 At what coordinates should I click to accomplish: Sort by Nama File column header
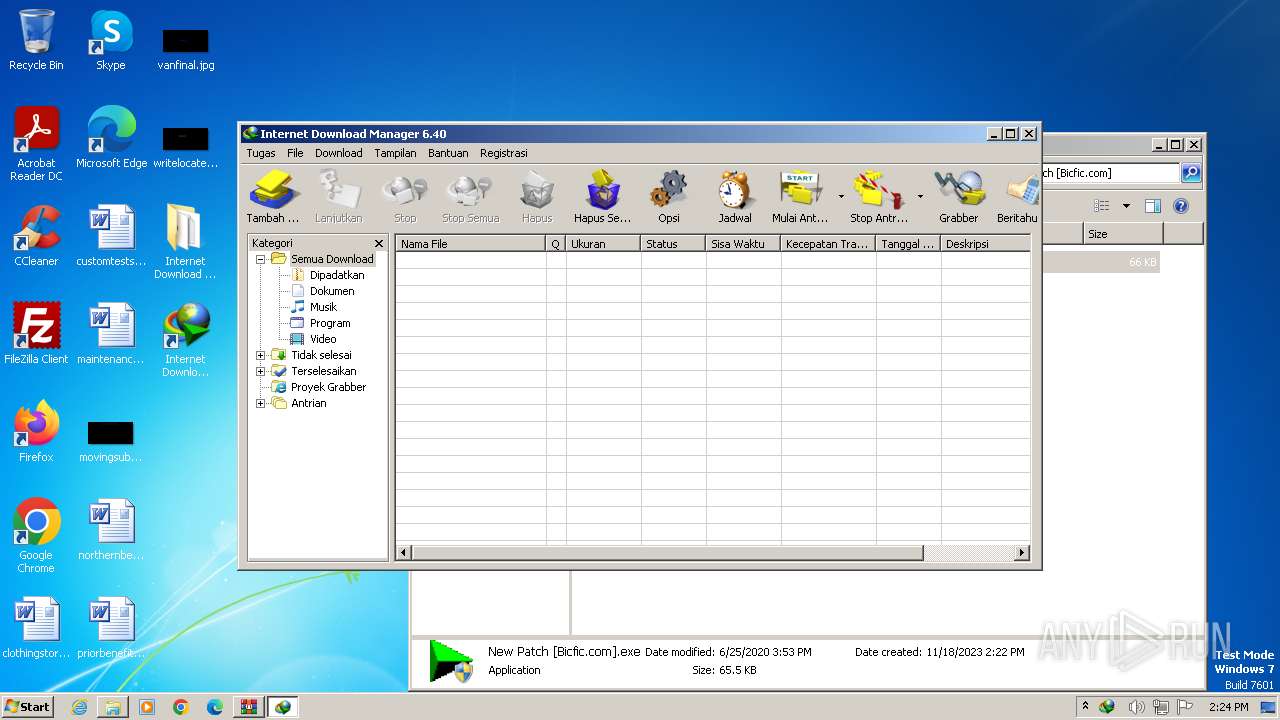click(471, 244)
